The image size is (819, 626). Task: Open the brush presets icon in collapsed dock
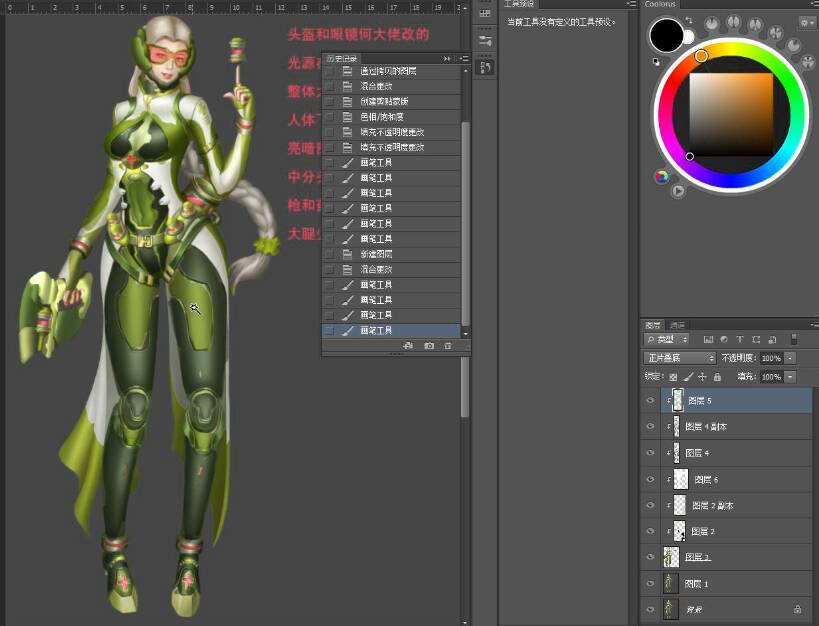(485, 40)
